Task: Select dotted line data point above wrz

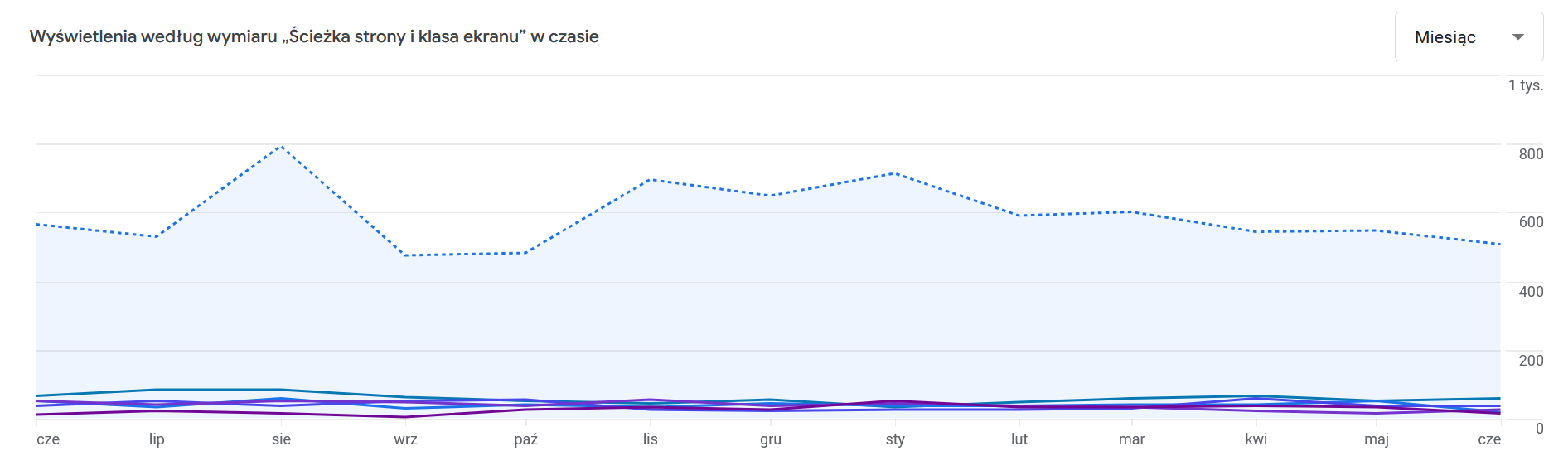Action: point(405,255)
